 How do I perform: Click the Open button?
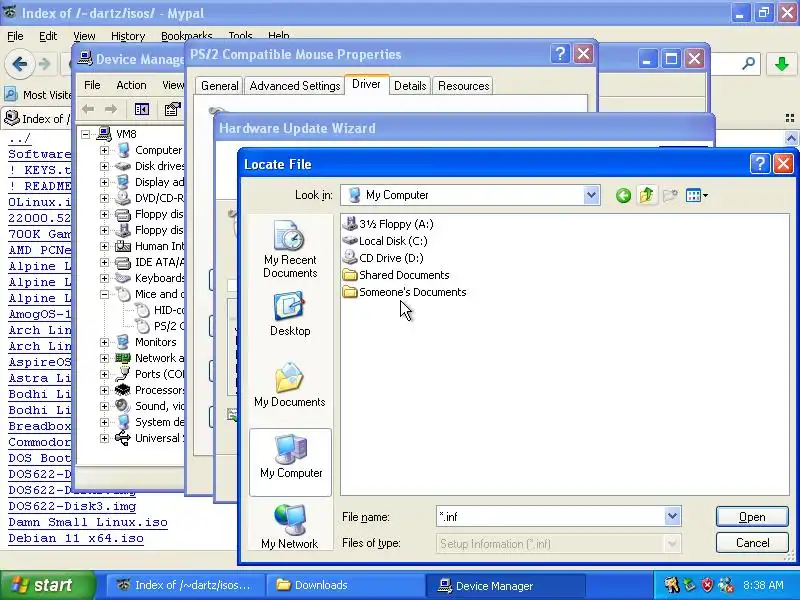click(x=752, y=517)
